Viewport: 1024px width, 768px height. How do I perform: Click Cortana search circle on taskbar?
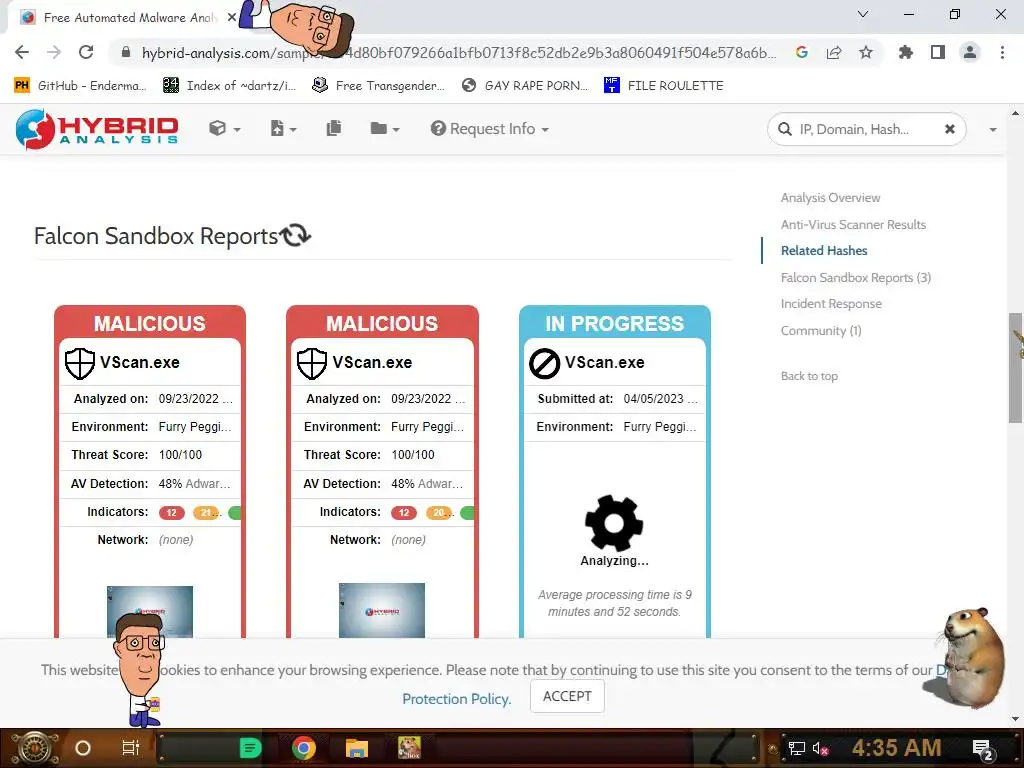coord(83,748)
